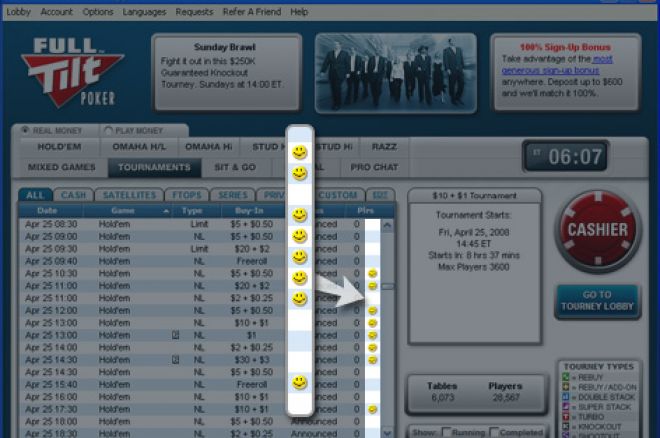Switch to the Hold'em tab
The width and height of the screenshot is (660, 438).
[x=59, y=147]
